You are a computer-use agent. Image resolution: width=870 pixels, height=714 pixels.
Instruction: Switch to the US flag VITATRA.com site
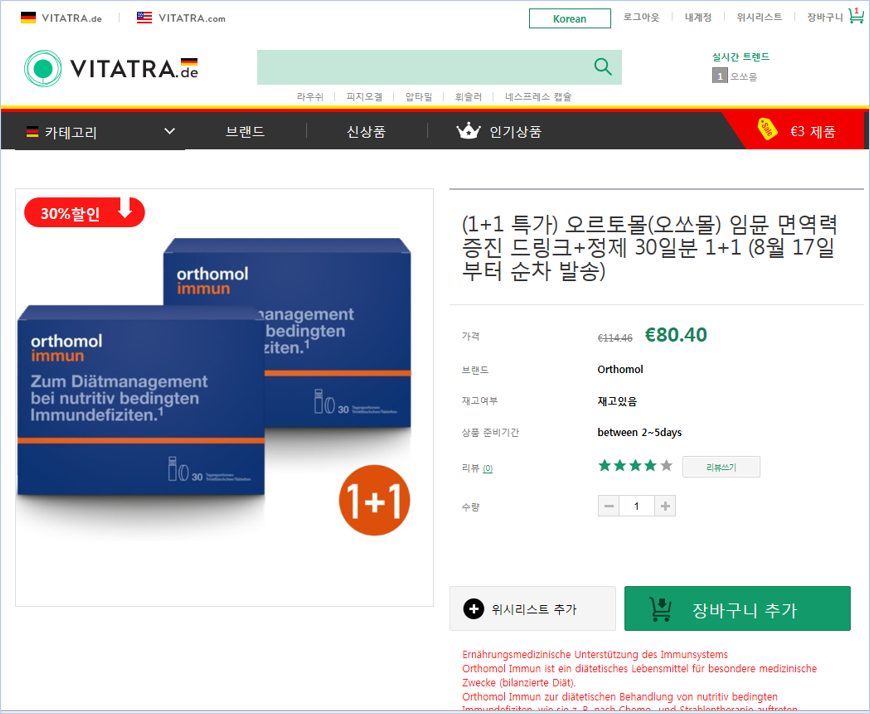[x=181, y=18]
